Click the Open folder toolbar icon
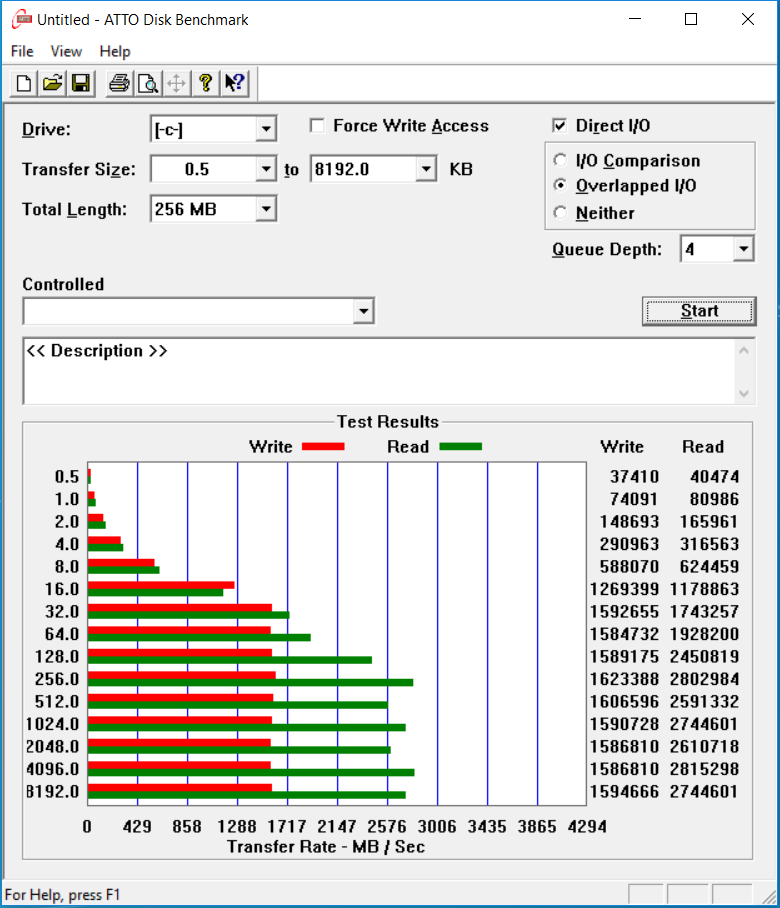This screenshot has height=908, width=780. (x=52, y=83)
